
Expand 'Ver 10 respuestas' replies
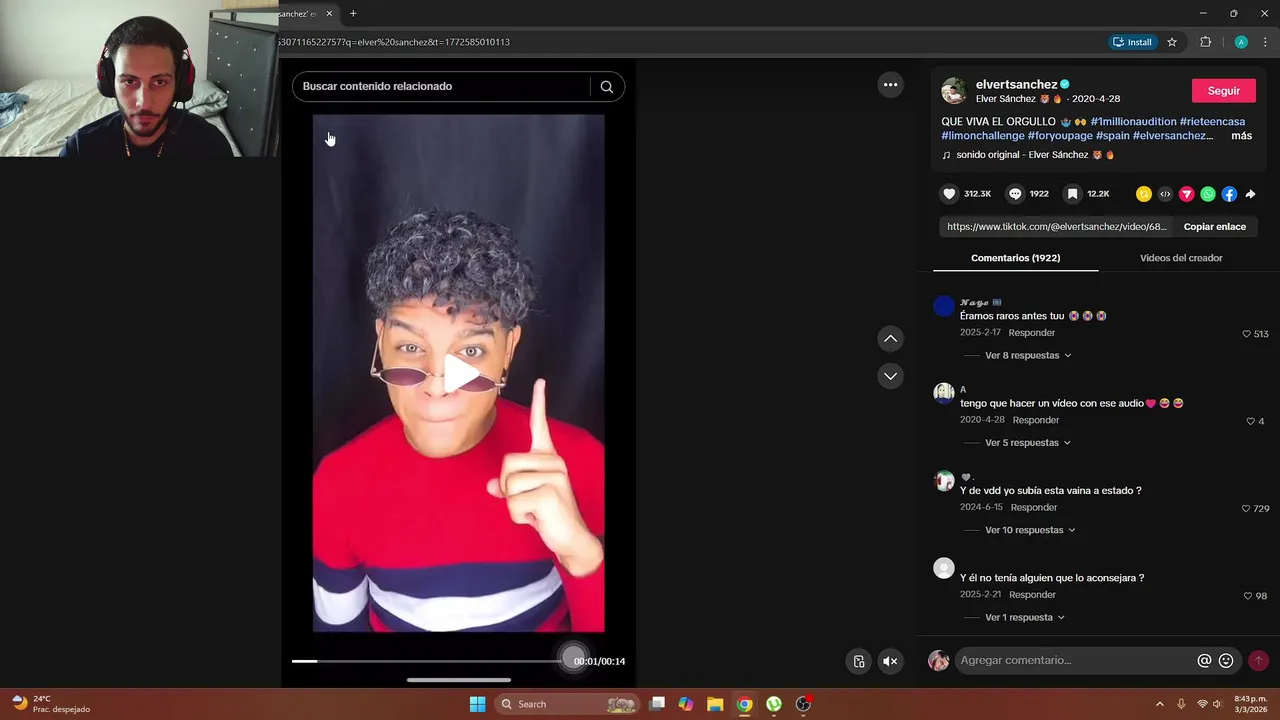[x=1030, y=530]
